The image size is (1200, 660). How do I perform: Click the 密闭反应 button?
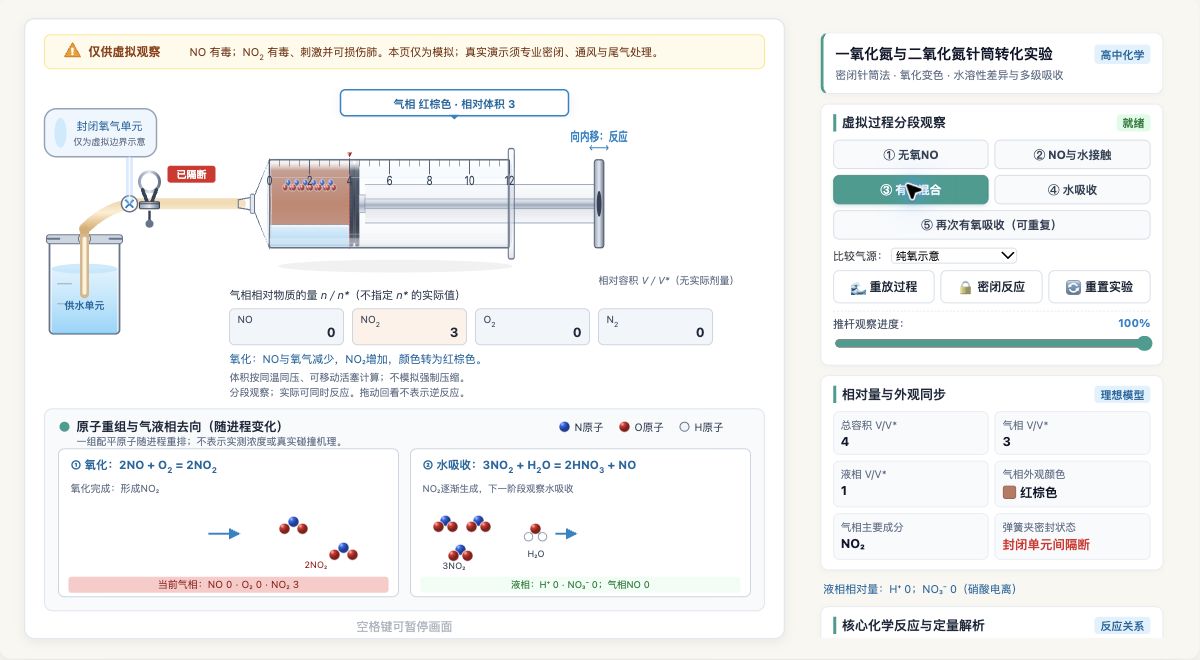(991, 287)
